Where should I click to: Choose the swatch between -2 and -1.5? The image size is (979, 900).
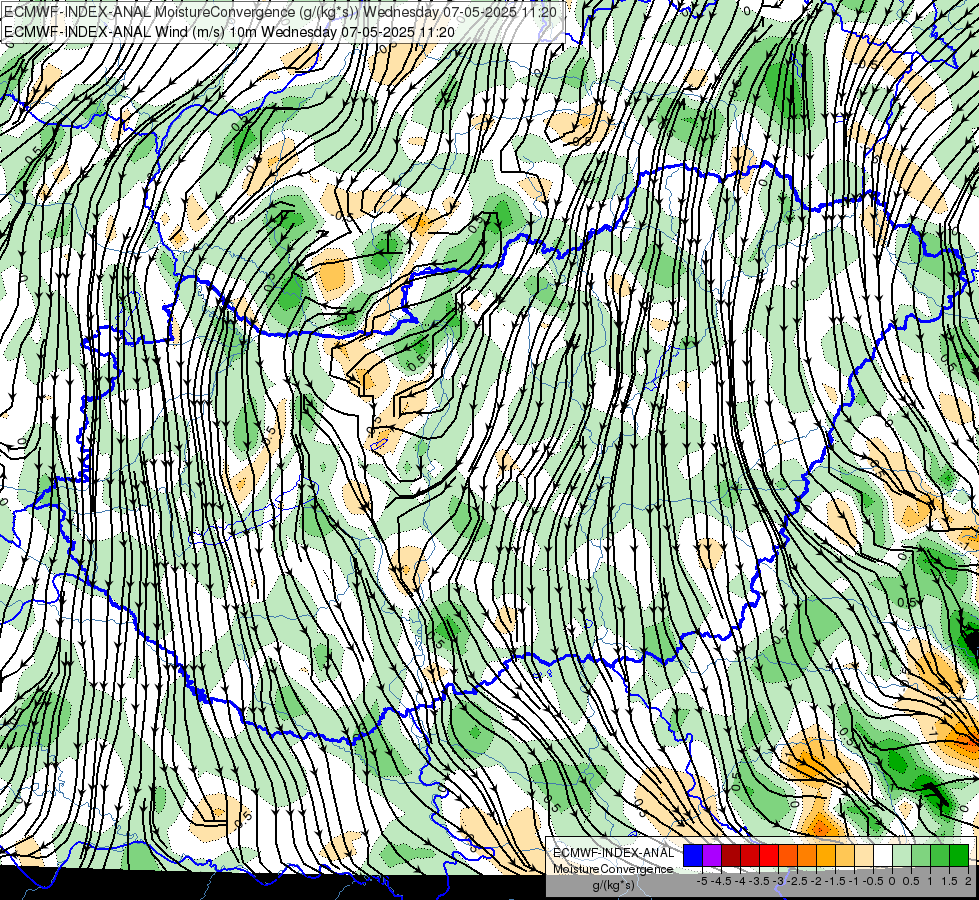[x=826, y=855]
